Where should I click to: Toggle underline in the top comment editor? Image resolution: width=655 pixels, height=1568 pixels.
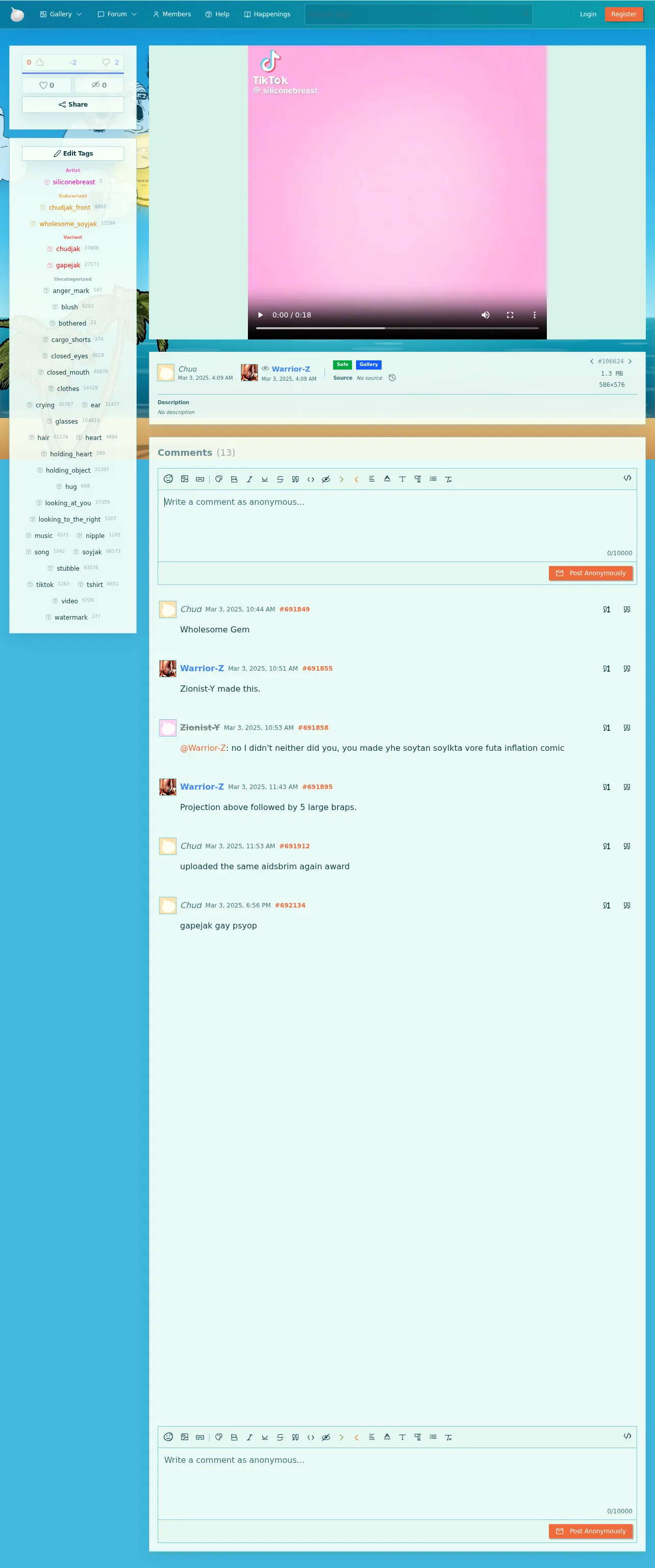[265, 479]
